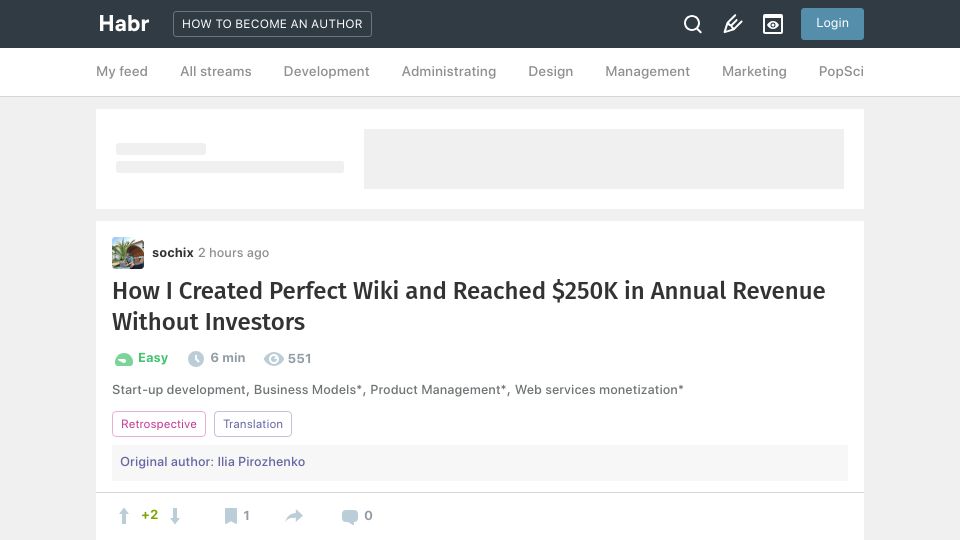Open the Business Models hub link
Screen dimensions: 960x540
(307, 390)
